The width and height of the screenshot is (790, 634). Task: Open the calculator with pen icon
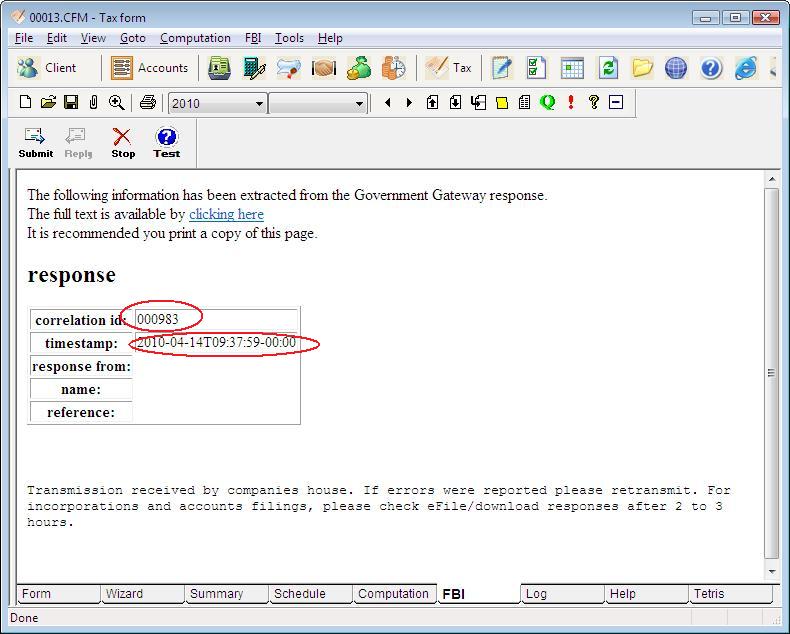pyautogui.click(x=254, y=68)
